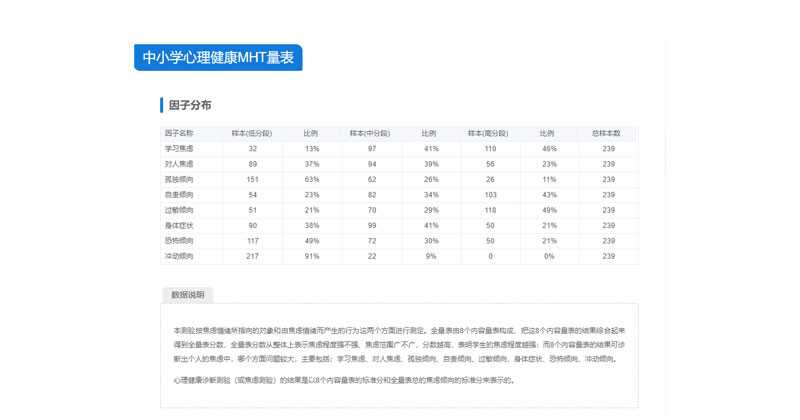Click value 117 in 恐怖倾向 row

(x=253, y=240)
